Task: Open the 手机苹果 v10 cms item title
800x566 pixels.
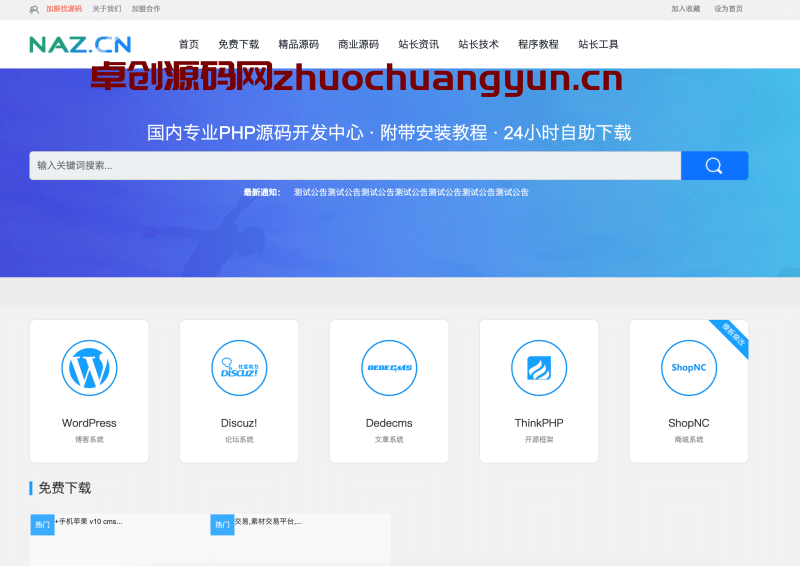Action: (89, 522)
